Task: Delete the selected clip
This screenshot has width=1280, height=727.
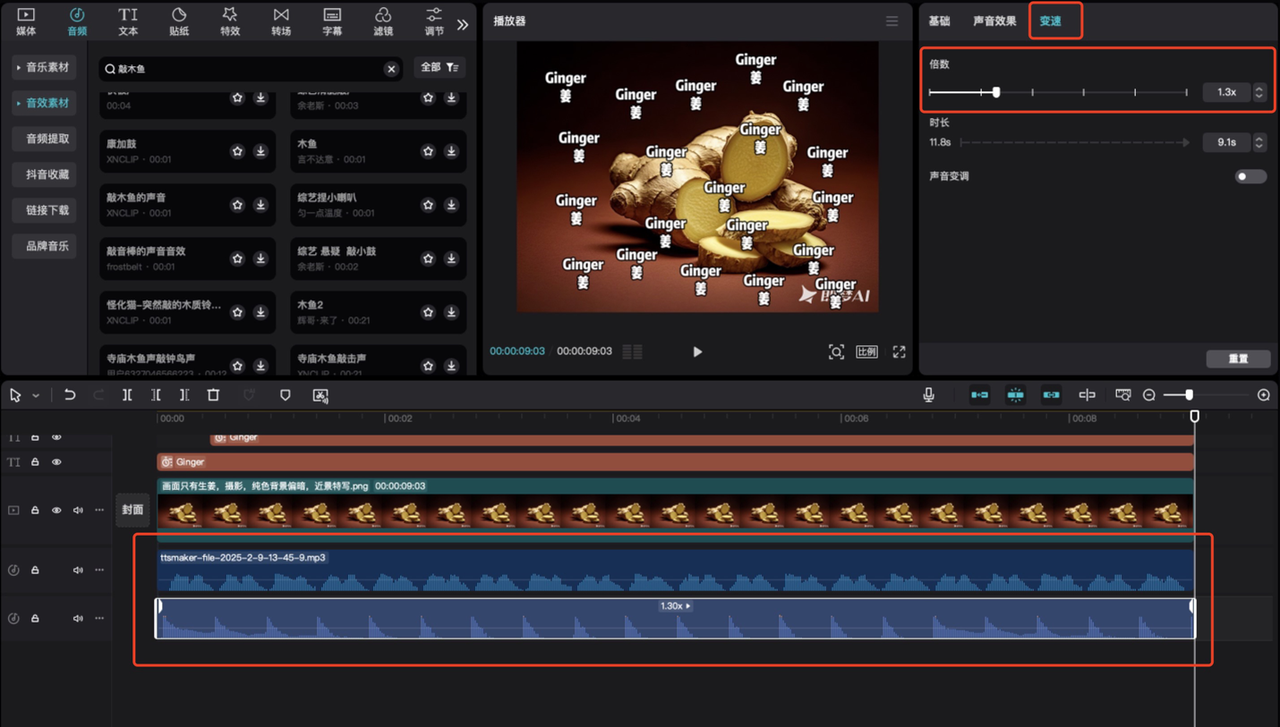Action: coord(213,395)
